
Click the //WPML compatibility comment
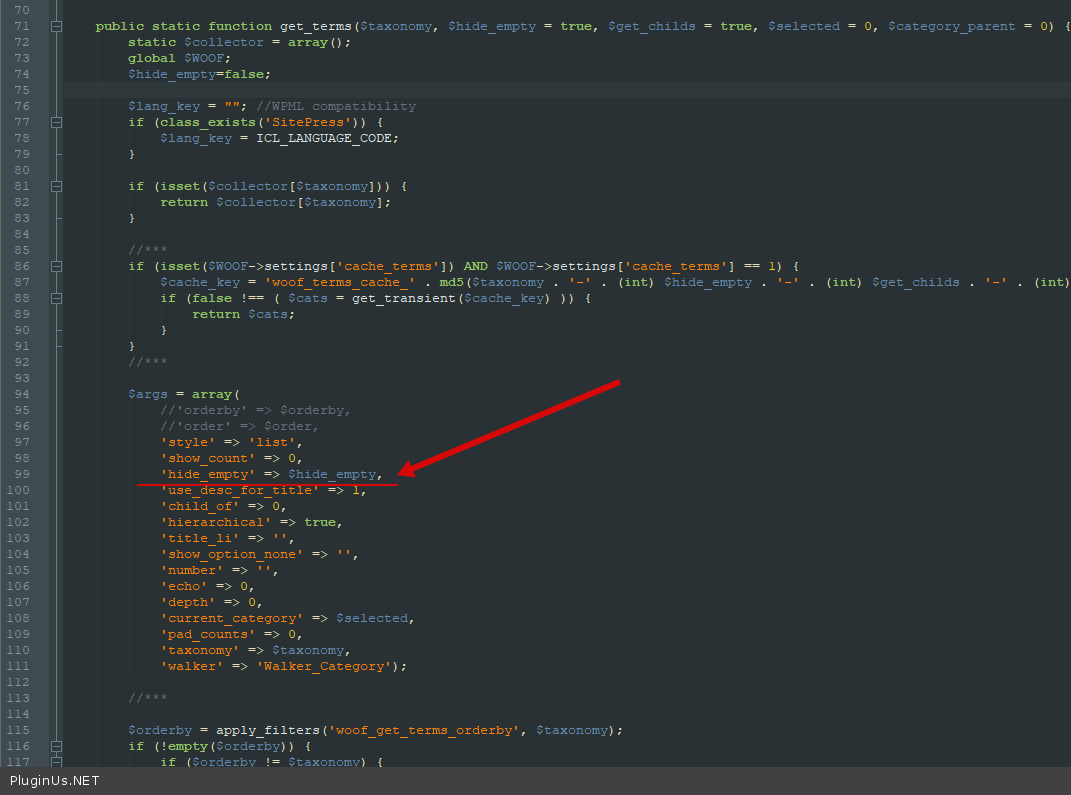tap(334, 106)
